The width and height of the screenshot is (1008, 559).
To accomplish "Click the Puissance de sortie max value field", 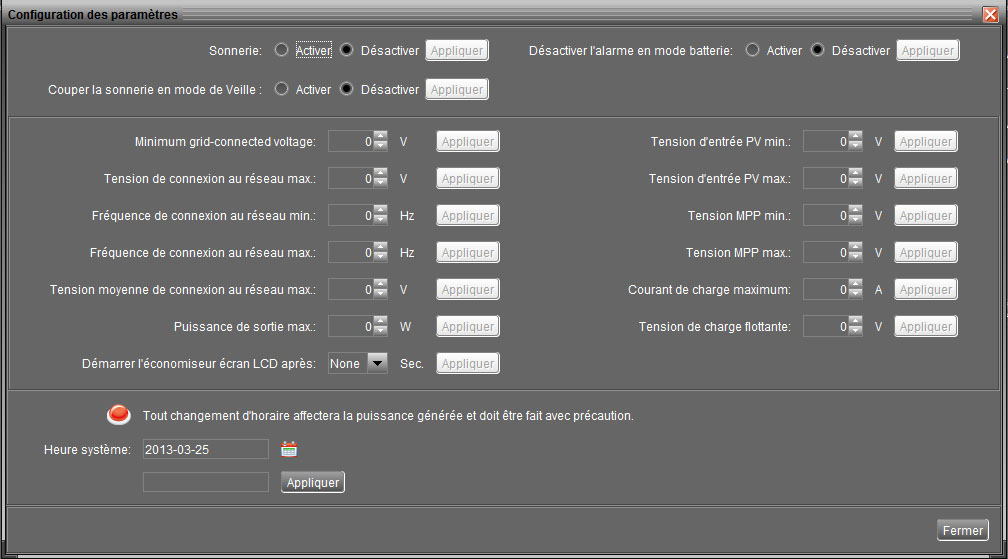I will point(351,326).
